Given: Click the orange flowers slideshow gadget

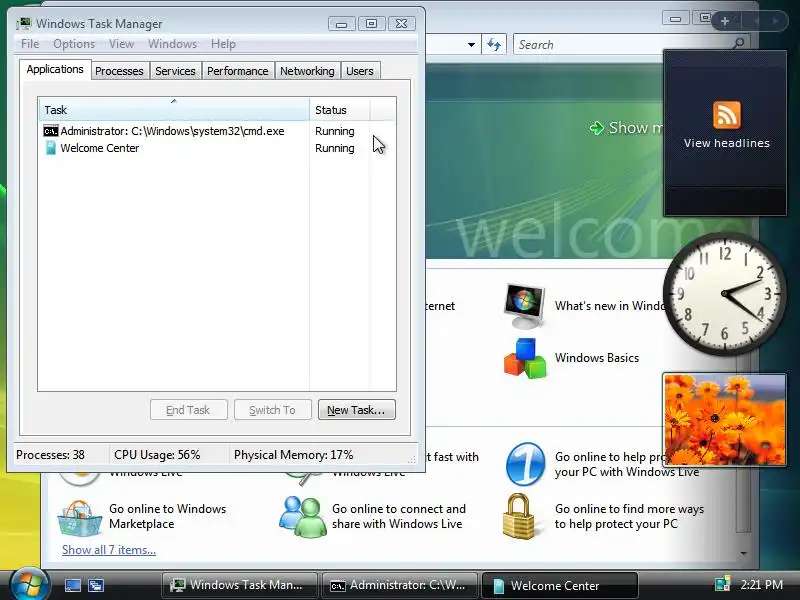Looking at the screenshot, I should click(724, 419).
